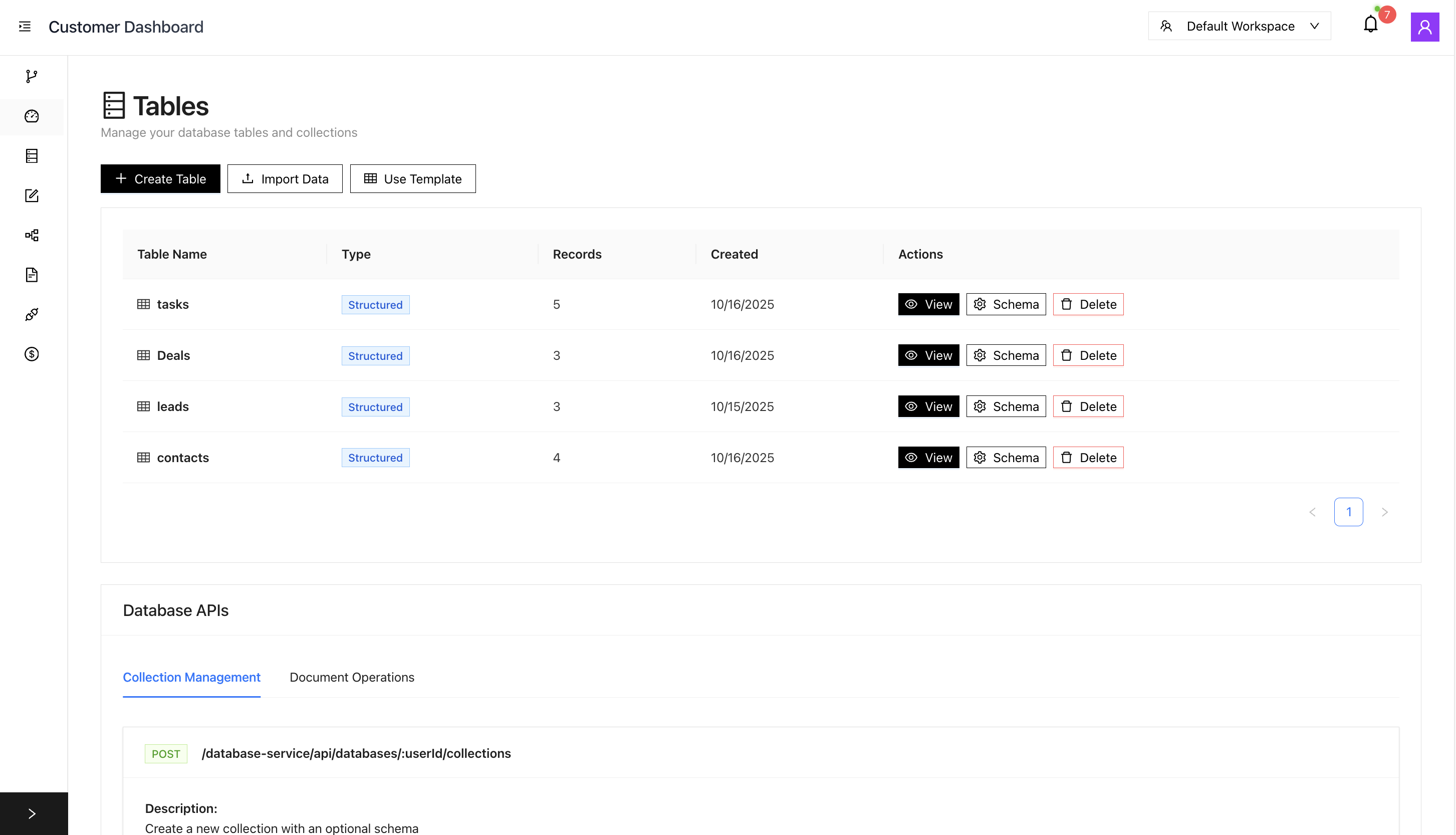
Task: Click the git branch sidebar icon
Action: (32, 76)
